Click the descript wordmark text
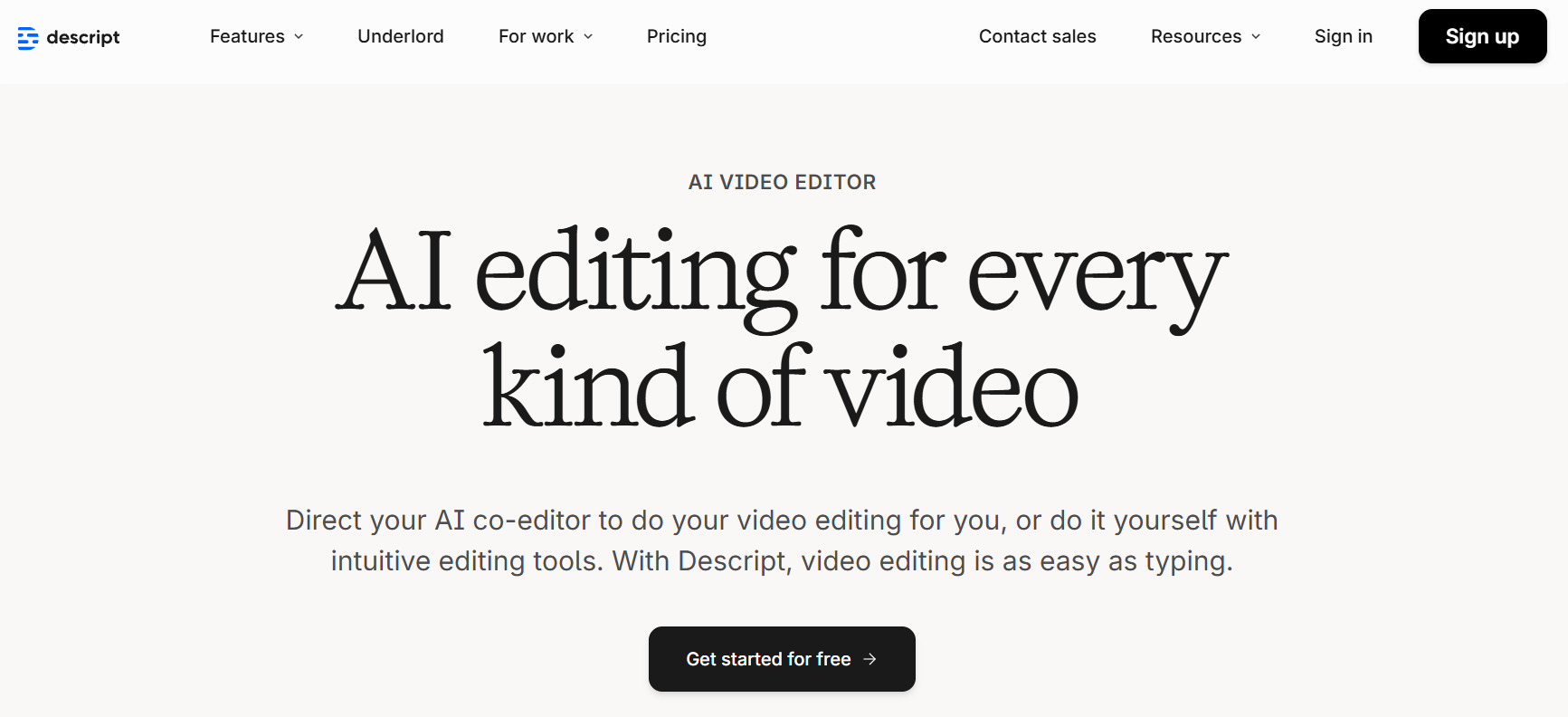The height and width of the screenshot is (717, 1568). point(83,37)
